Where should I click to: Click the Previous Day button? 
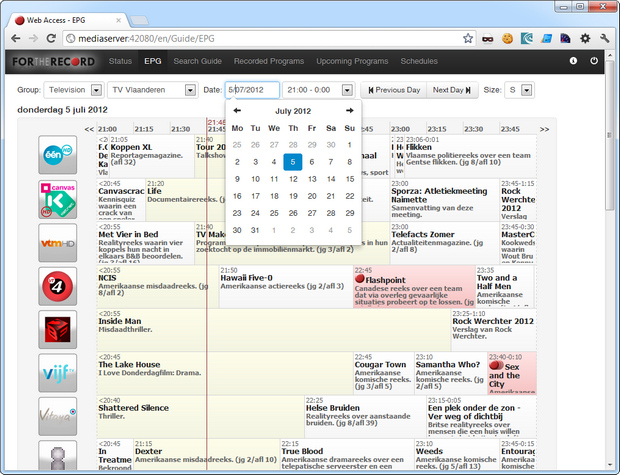point(394,90)
